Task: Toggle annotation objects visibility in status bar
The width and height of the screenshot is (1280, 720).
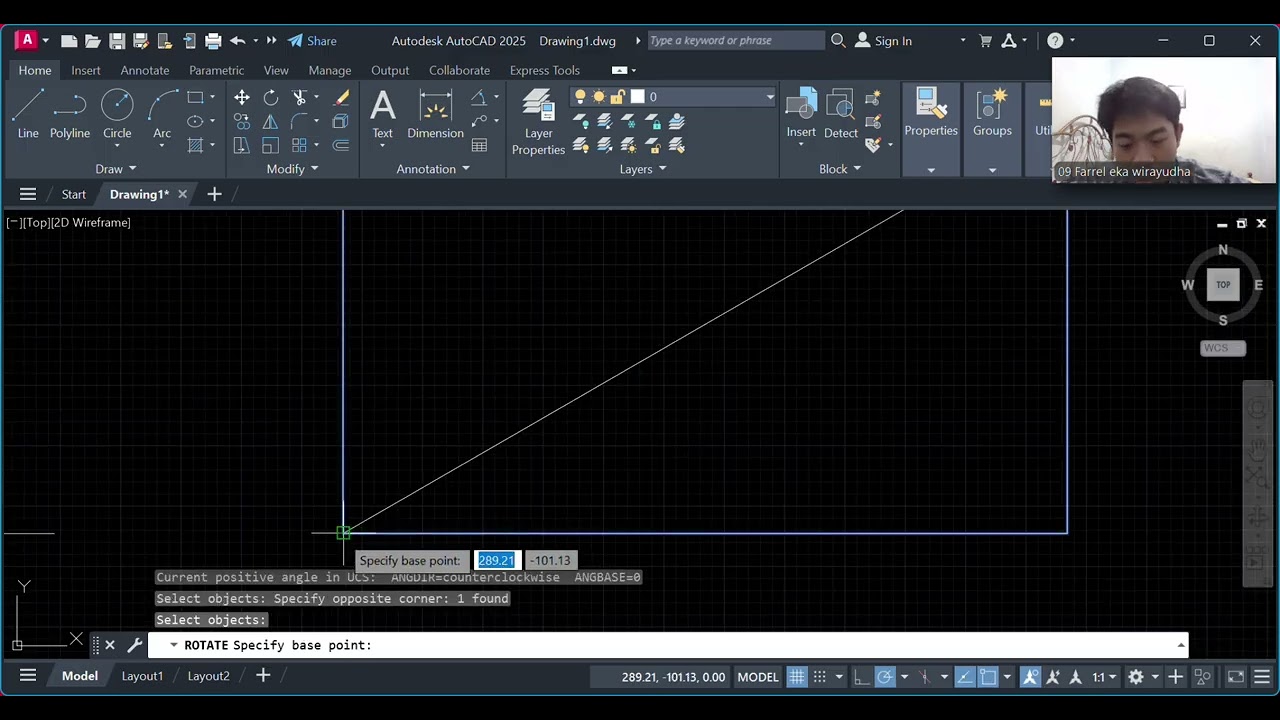Action: [x=1030, y=677]
